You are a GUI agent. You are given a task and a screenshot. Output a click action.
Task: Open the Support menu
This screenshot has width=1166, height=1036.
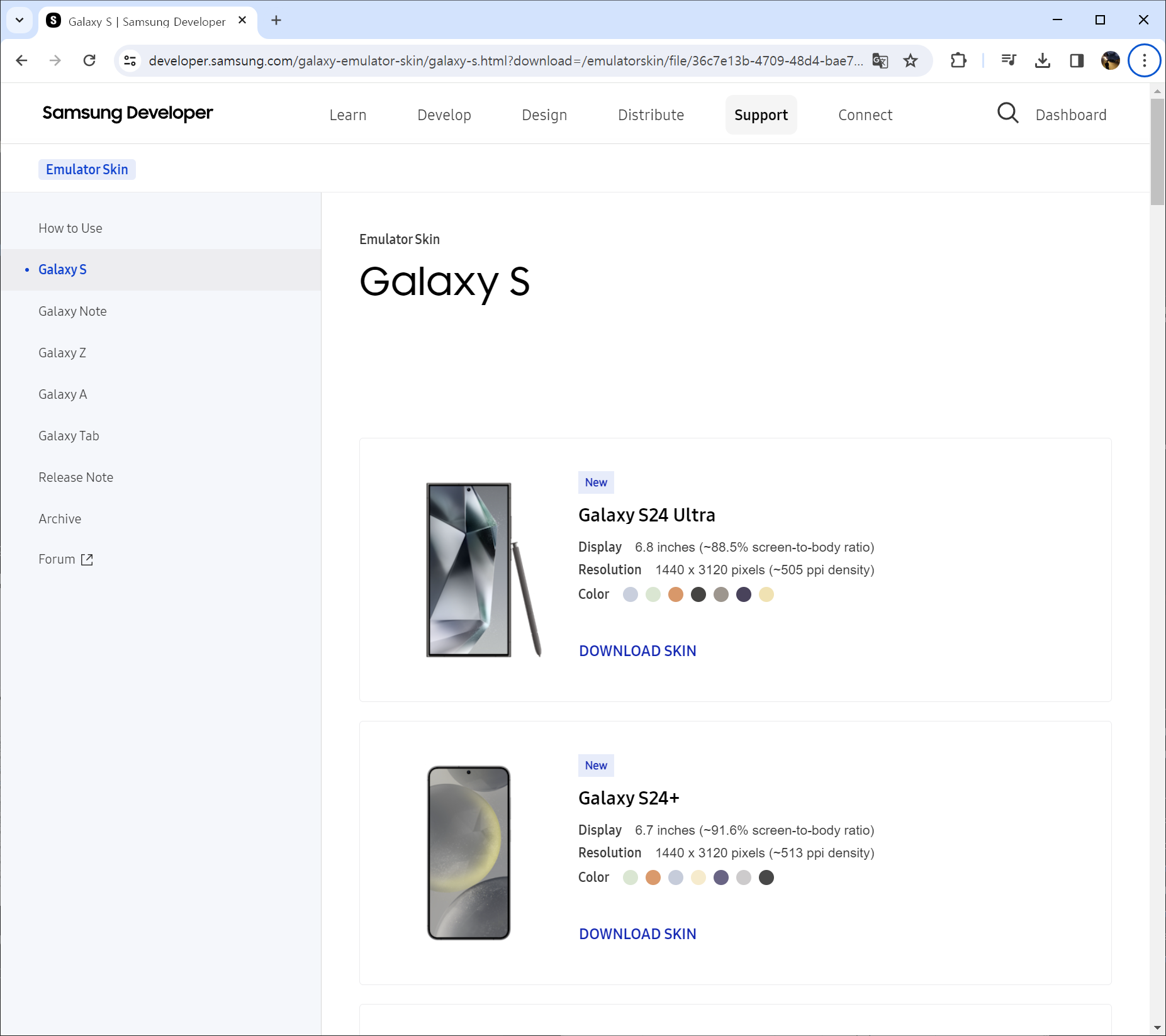pyautogui.click(x=761, y=115)
